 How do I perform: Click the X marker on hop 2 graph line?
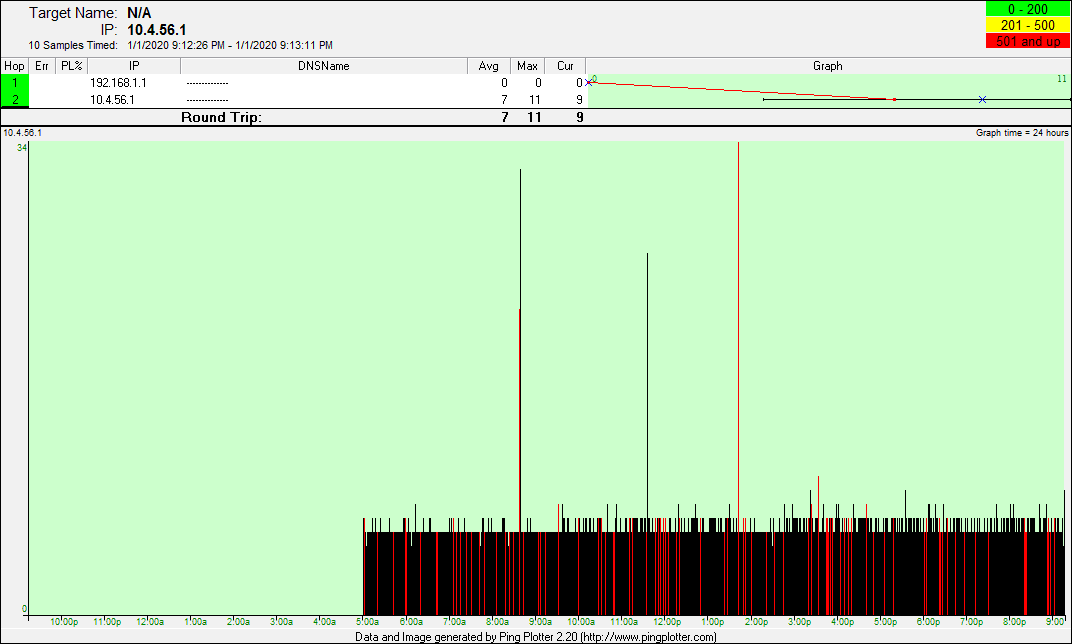coord(982,99)
